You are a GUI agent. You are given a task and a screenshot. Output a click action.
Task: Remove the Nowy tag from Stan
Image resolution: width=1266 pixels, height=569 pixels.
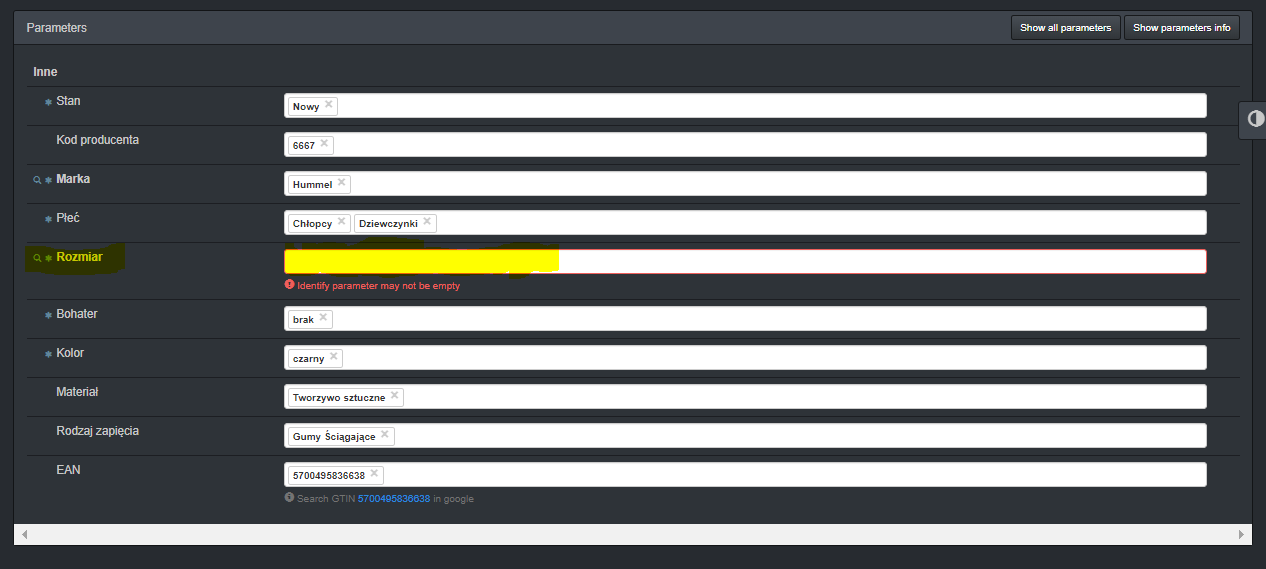coord(329,105)
